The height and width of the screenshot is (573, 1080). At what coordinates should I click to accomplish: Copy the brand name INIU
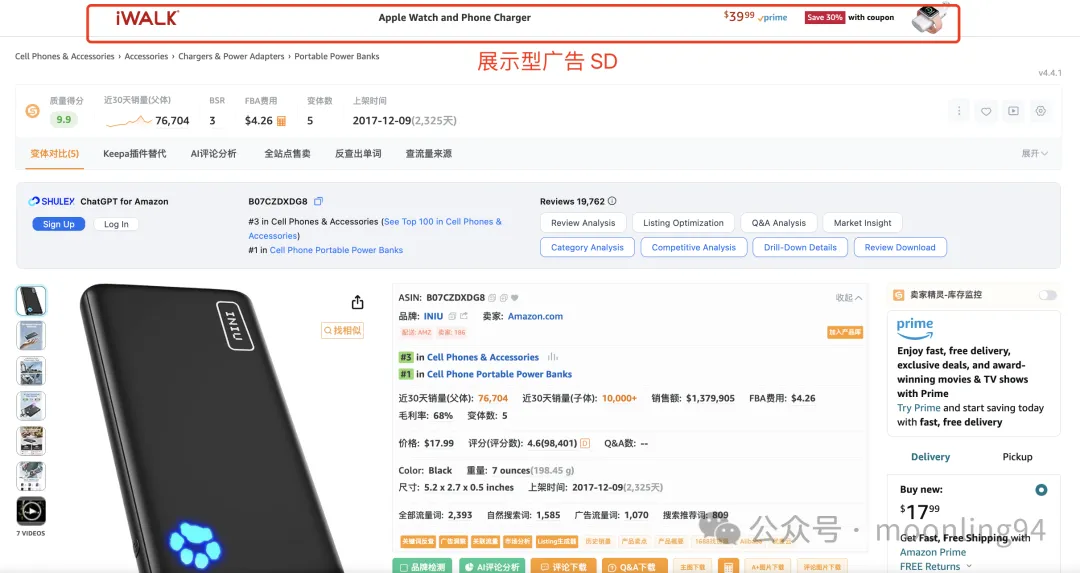(x=452, y=316)
